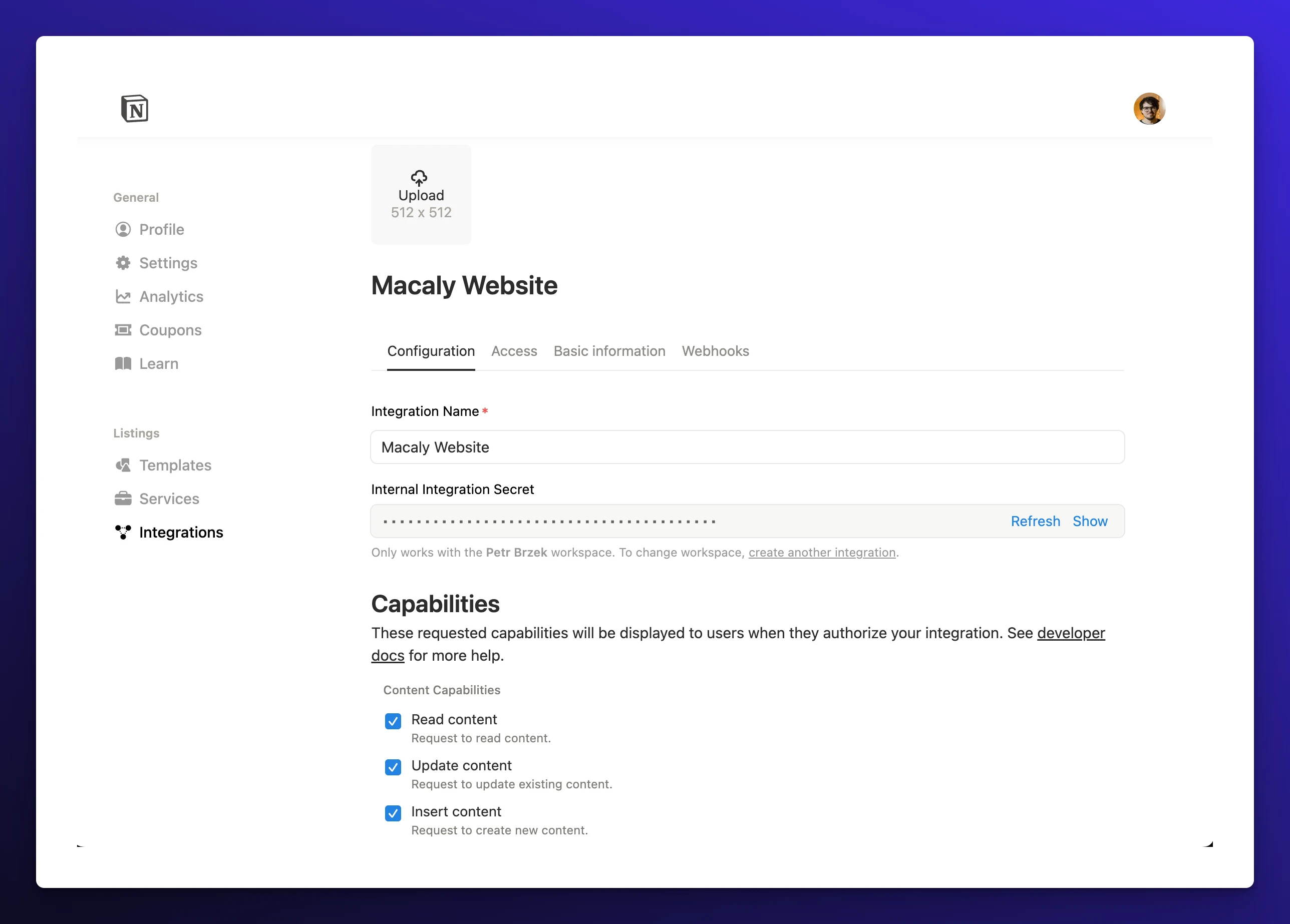
Task: Open the Learn section
Action: tap(158, 363)
